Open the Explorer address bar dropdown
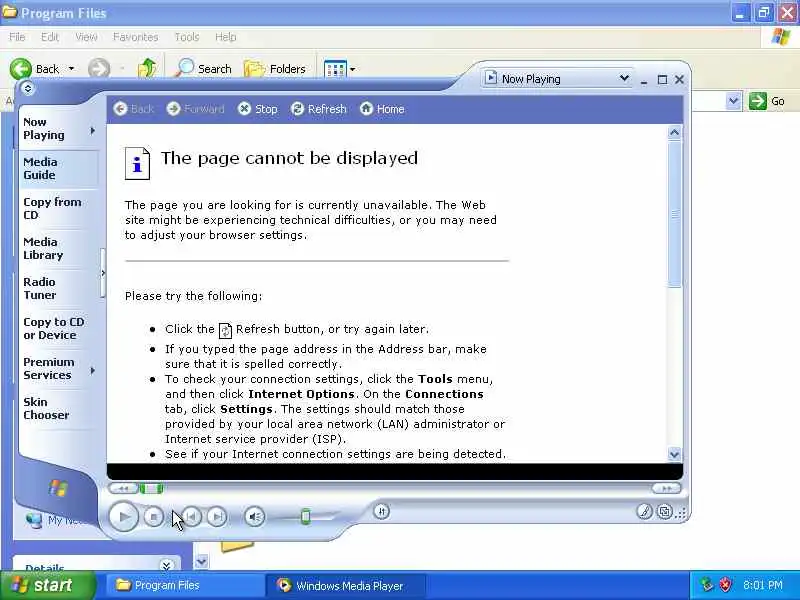The height and width of the screenshot is (600, 800). 733,101
